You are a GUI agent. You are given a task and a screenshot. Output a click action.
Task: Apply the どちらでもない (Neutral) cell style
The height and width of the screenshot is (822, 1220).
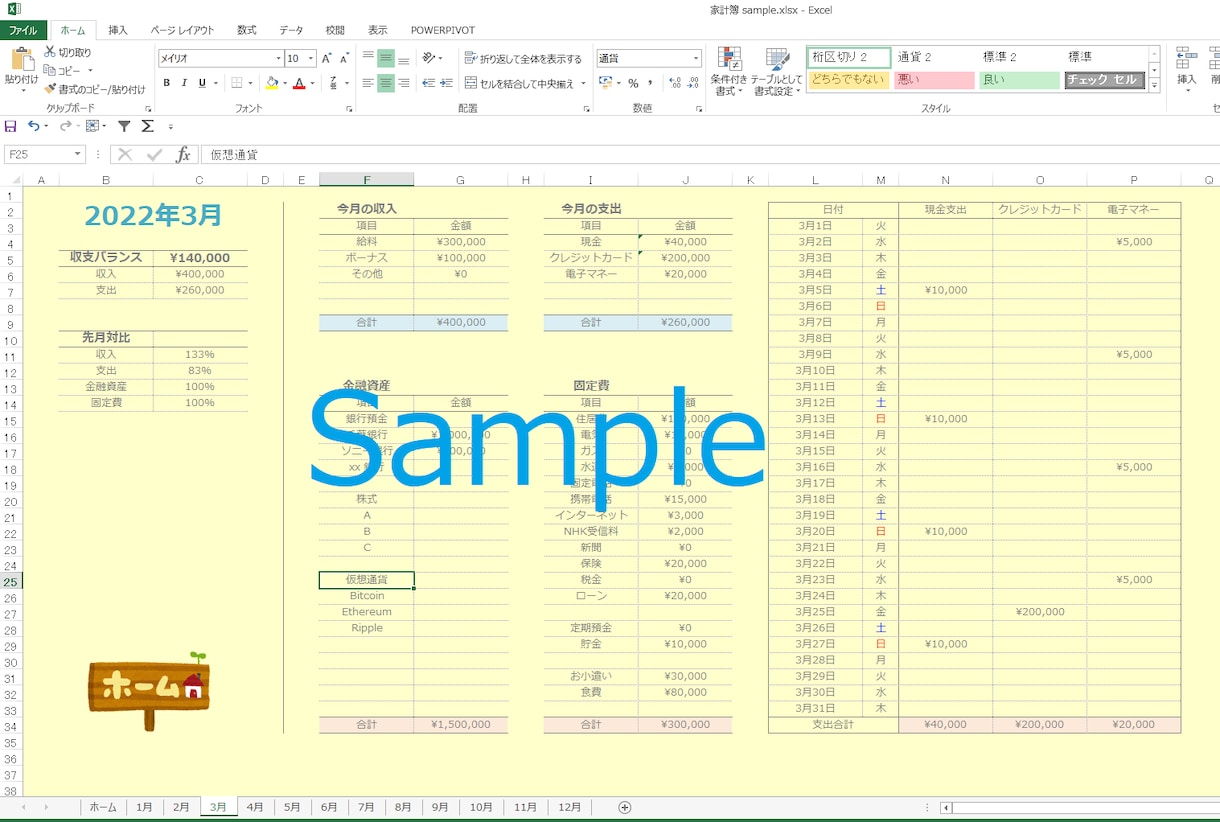tap(848, 80)
